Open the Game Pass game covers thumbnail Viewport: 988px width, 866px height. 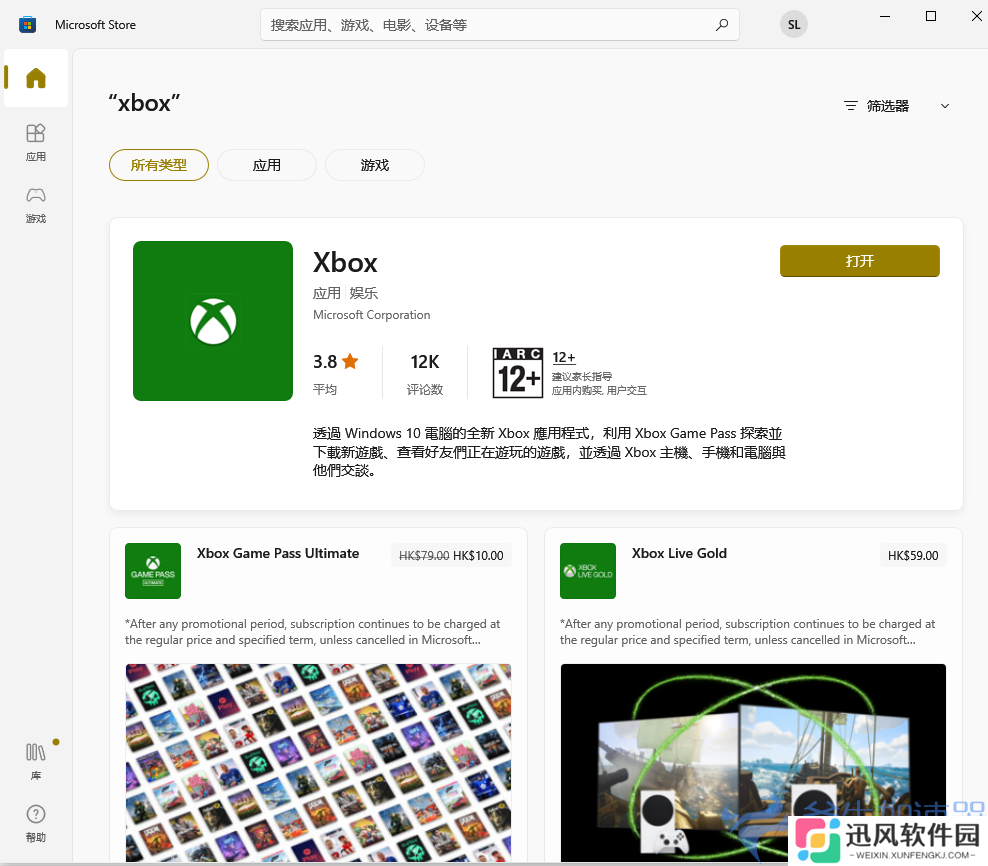pyautogui.click(x=318, y=763)
